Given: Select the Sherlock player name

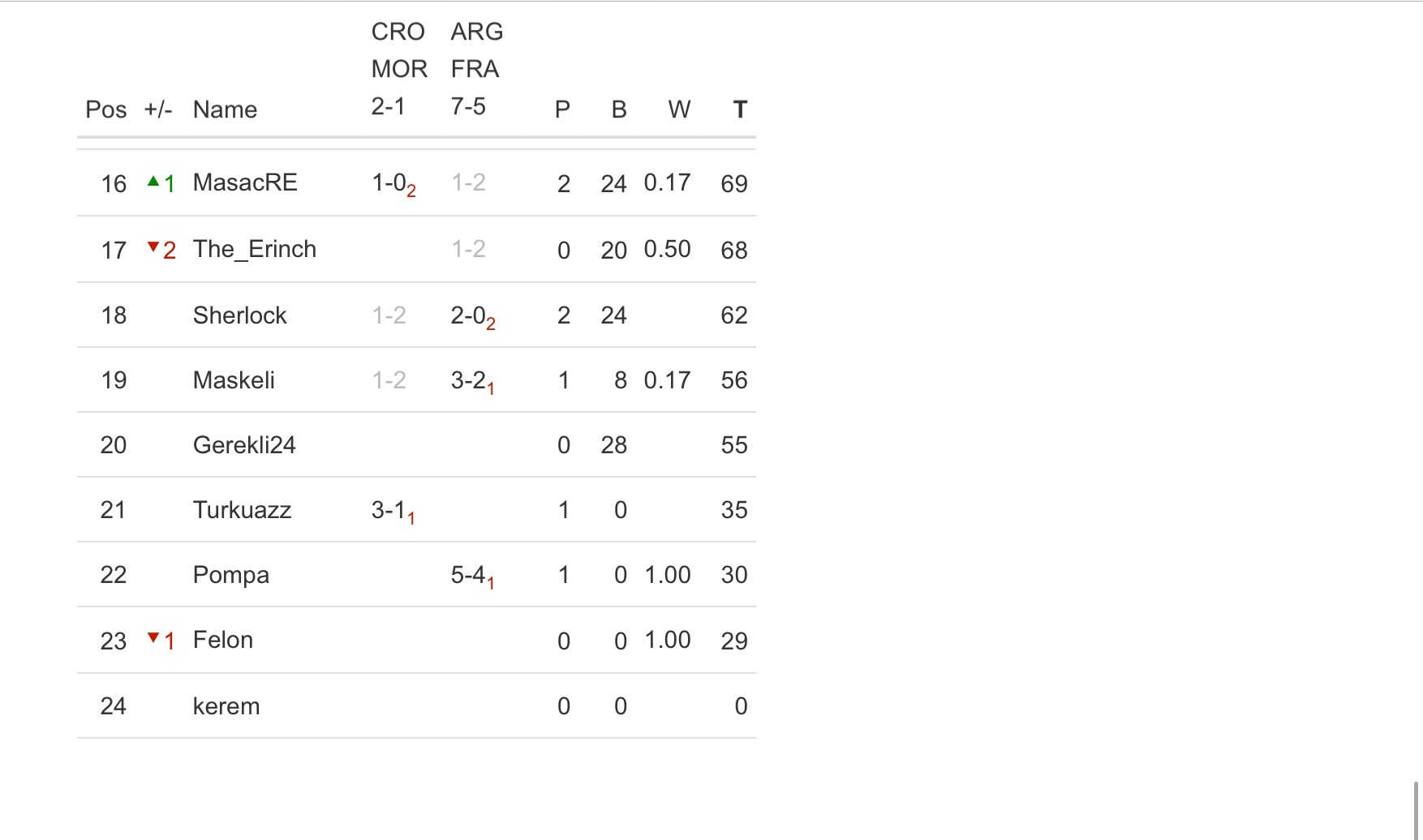Looking at the screenshot, I should [x=239, y=315].
